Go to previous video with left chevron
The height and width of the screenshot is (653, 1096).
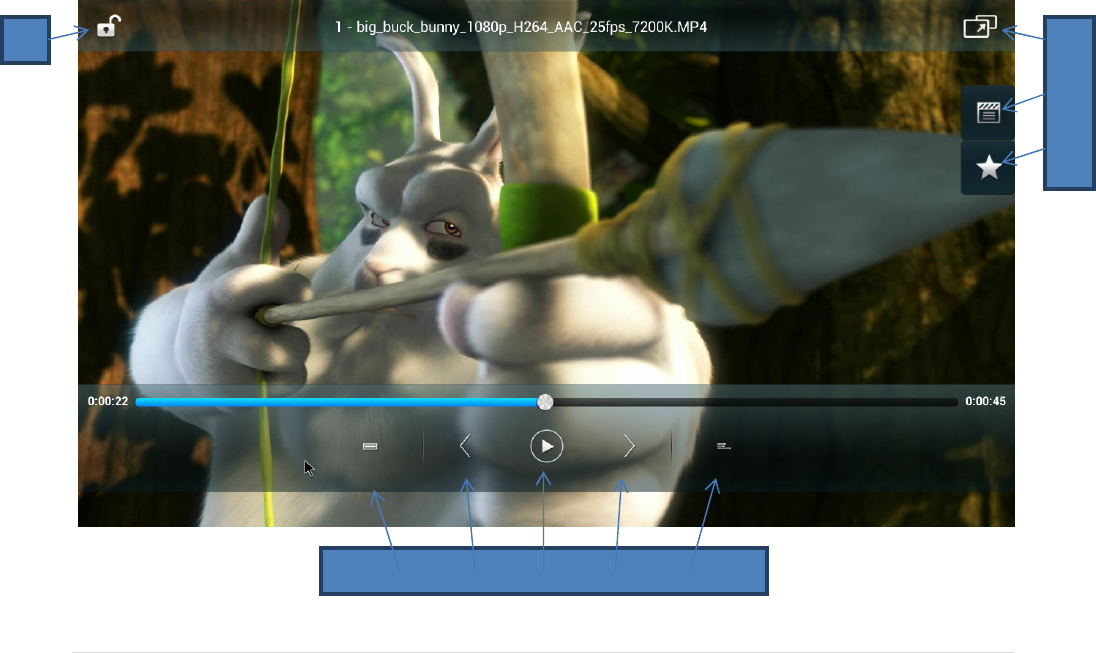click(x=465, y=446)
